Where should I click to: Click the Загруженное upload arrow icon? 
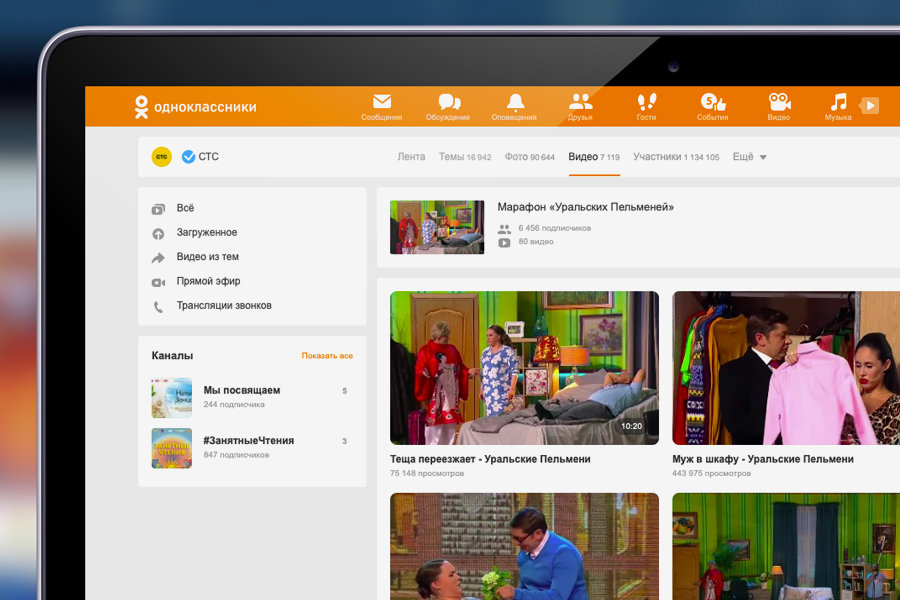(x=158, y=234)
